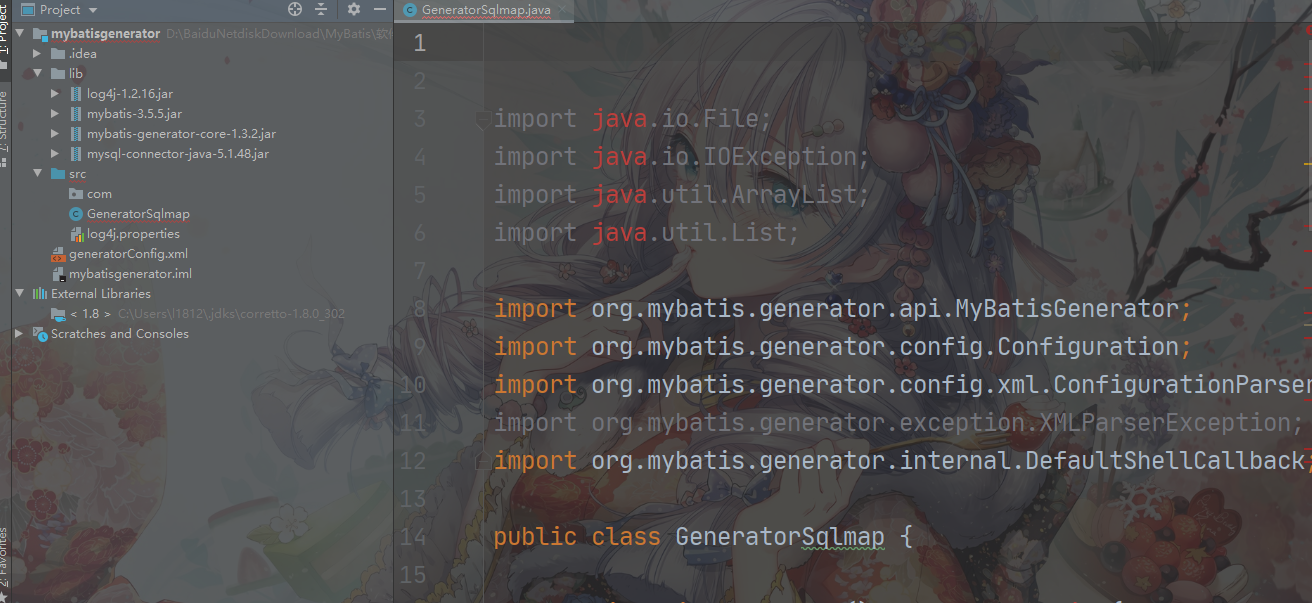
Task: Click the Java class icon on editor tab
Action: (x=410, y=10)
